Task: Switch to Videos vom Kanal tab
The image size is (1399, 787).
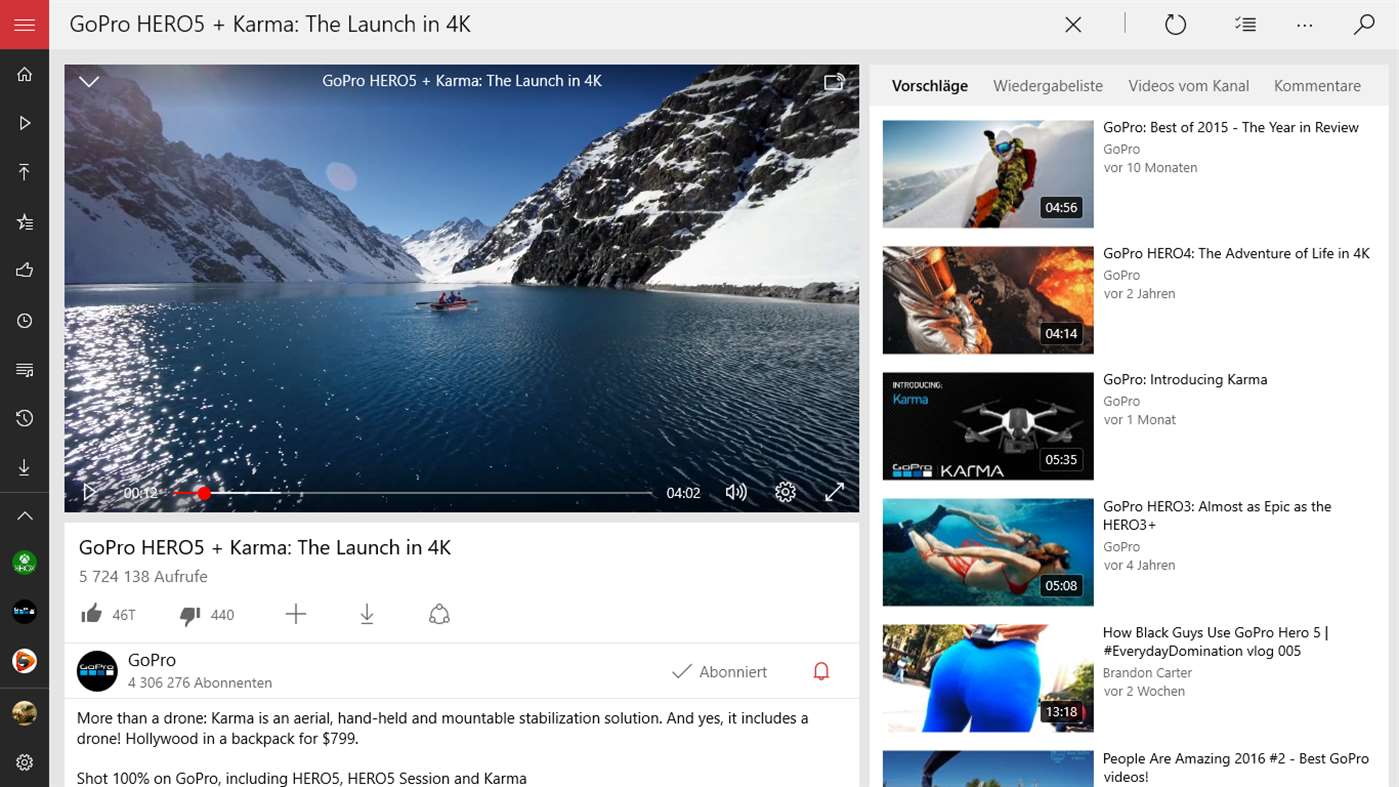Action: tap(1189, 86)
